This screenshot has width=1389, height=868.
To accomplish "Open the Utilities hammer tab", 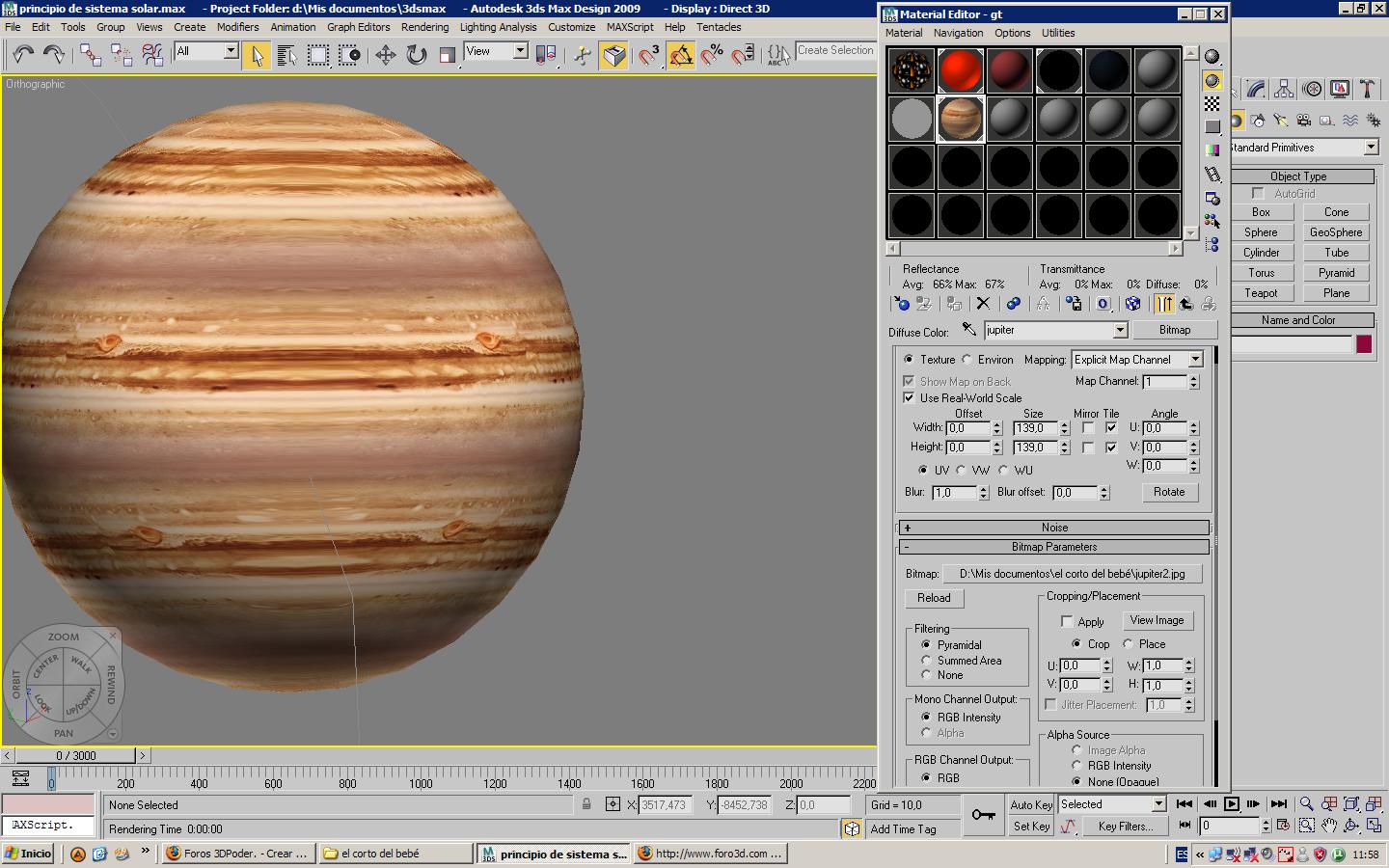I will (1367, 90).
